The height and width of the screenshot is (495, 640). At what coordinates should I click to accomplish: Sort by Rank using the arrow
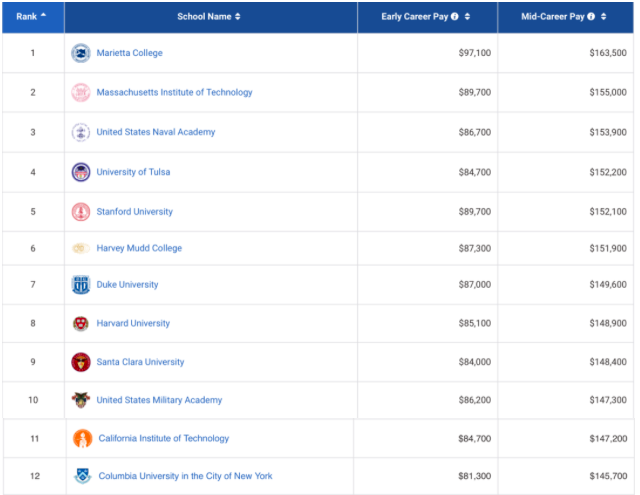(x=43, y=15)
